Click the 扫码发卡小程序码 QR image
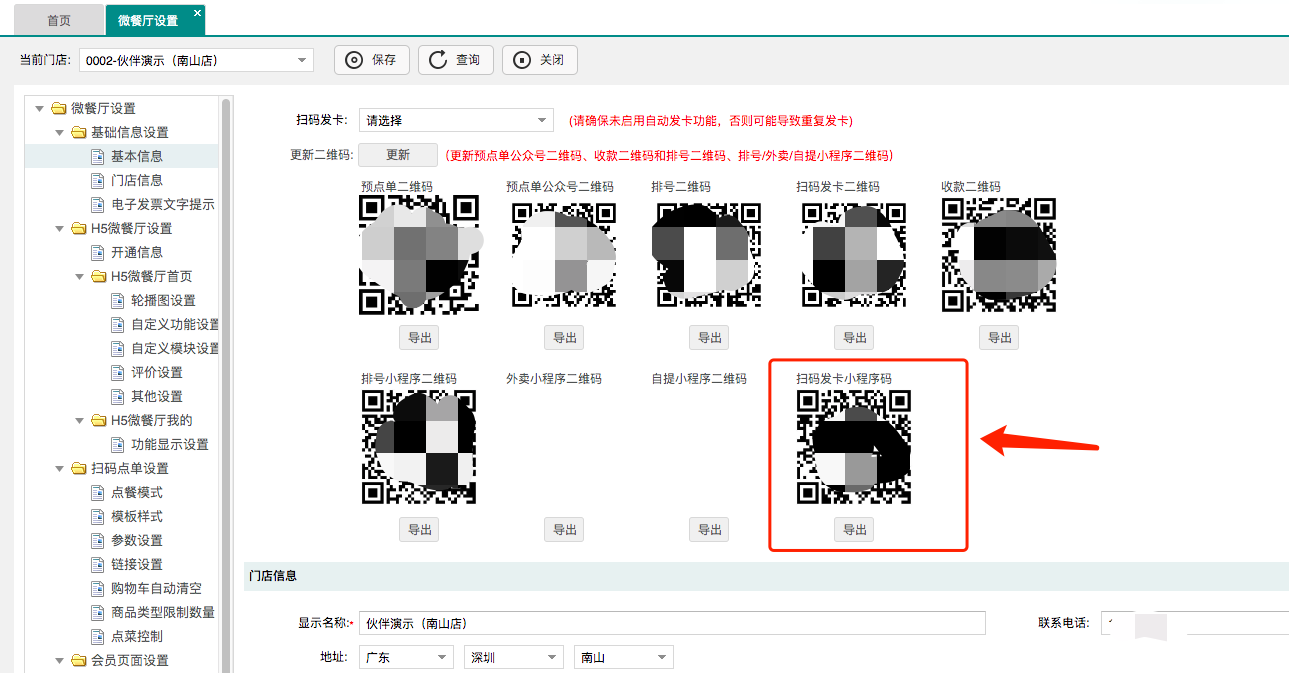Screen dimensions: 1289x673 pyautogui.click(x=854, y=447)
